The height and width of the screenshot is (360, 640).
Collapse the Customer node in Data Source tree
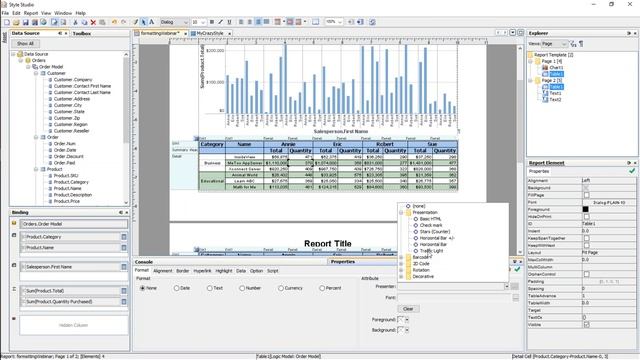click(x=36, y=73)
